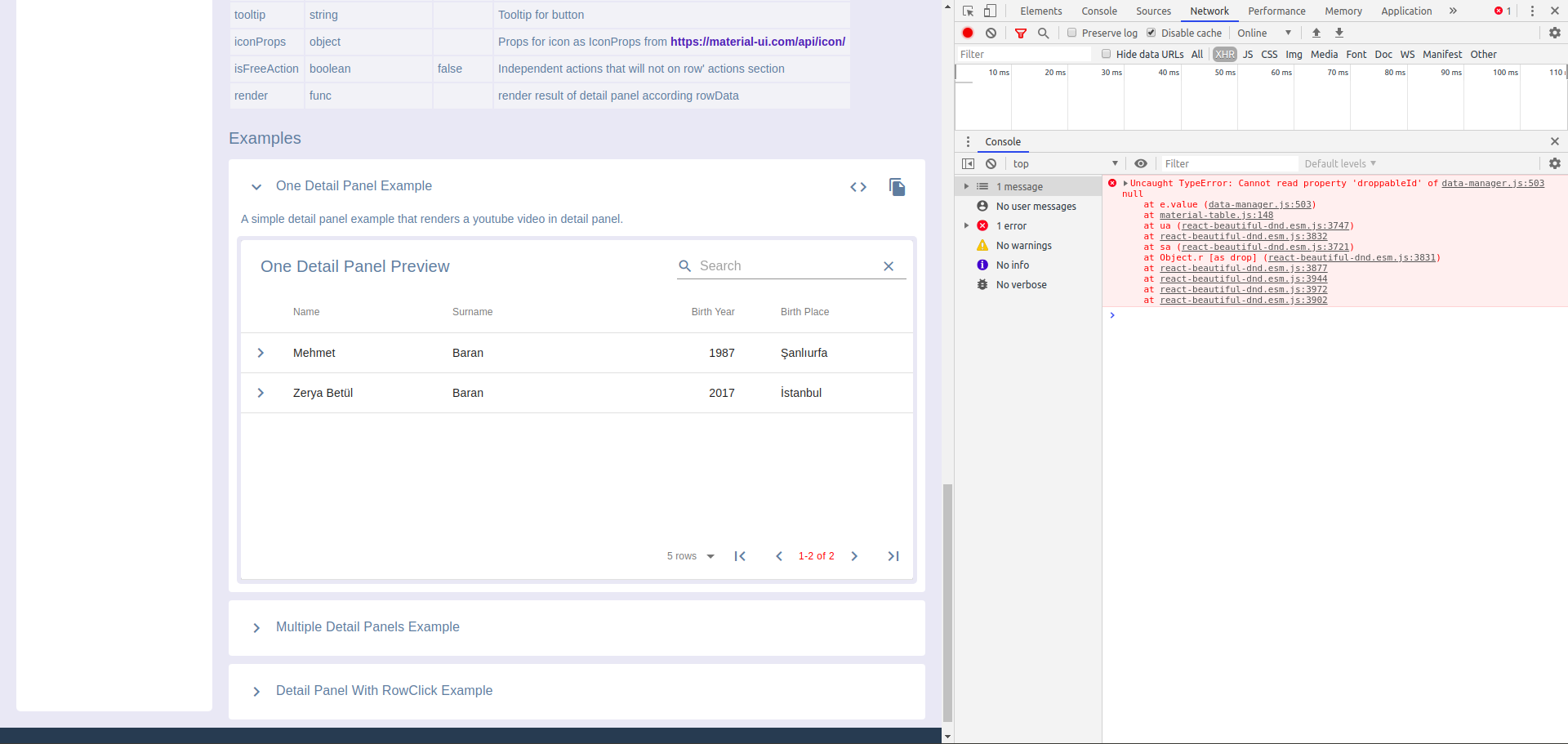Create a live expression with the eye icon
Viewport: 1568px width, 744px height.
(1141, 163)
